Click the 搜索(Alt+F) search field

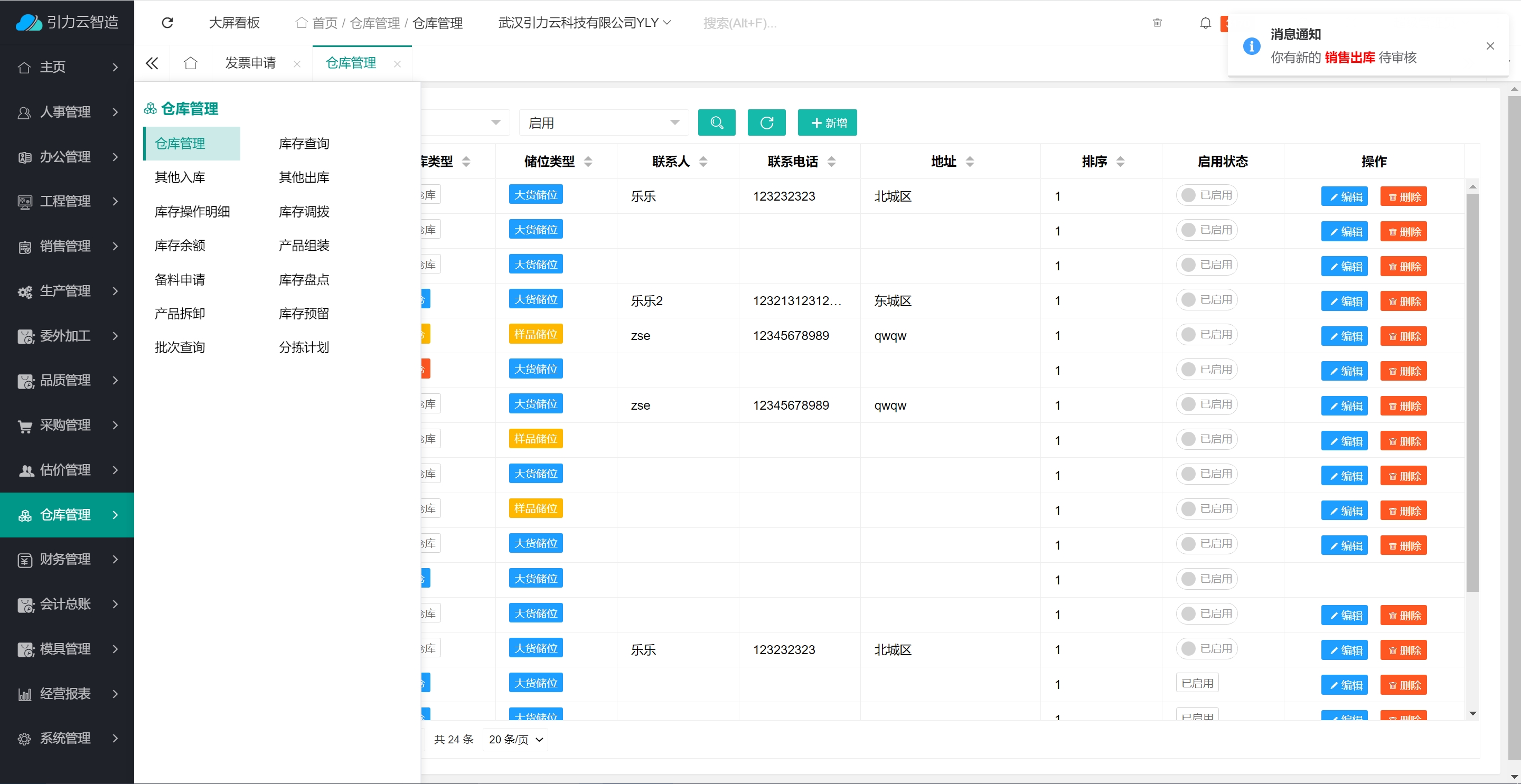tap(739, 23)
